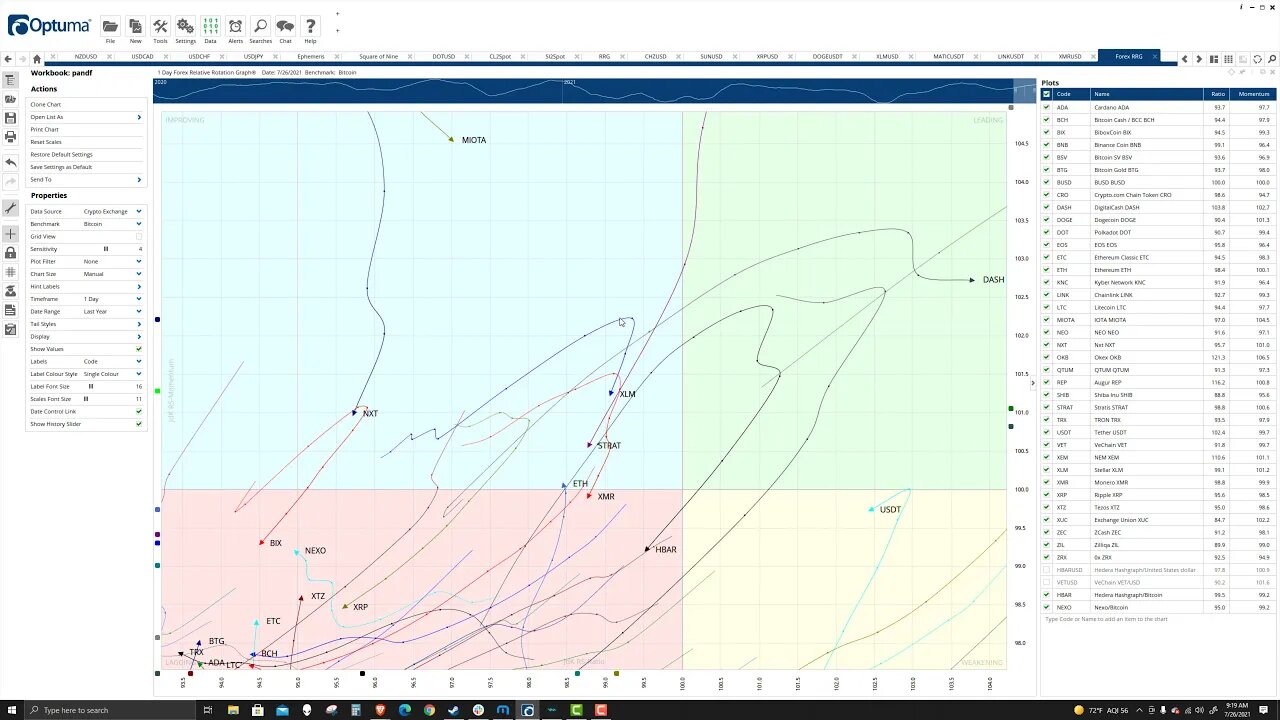Enable the HBARUSD plot checkbox
Screen dimensions: 1280x720
point(1047,570)
